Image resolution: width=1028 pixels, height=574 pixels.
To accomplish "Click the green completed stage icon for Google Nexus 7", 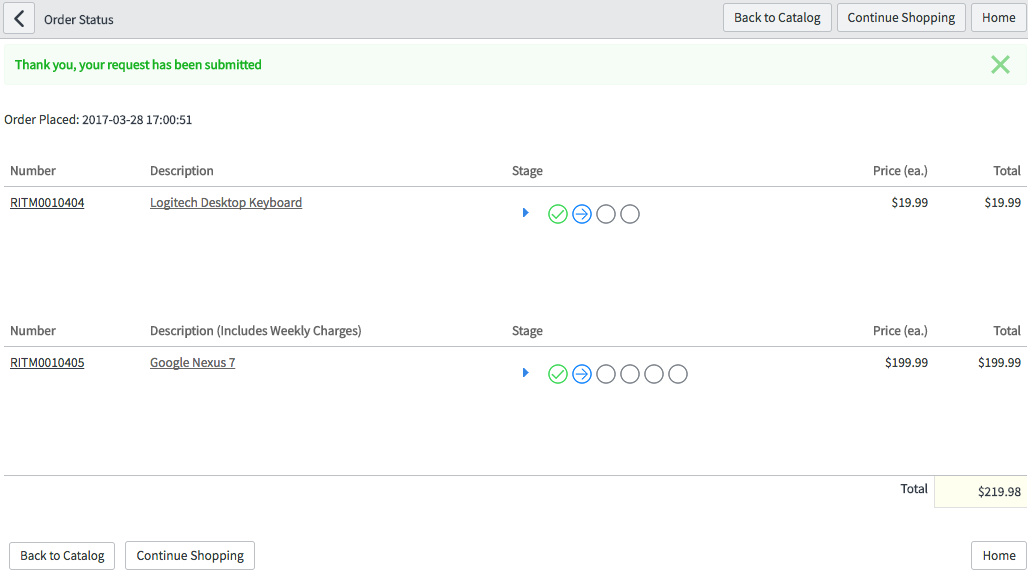I will coord(558,374).
